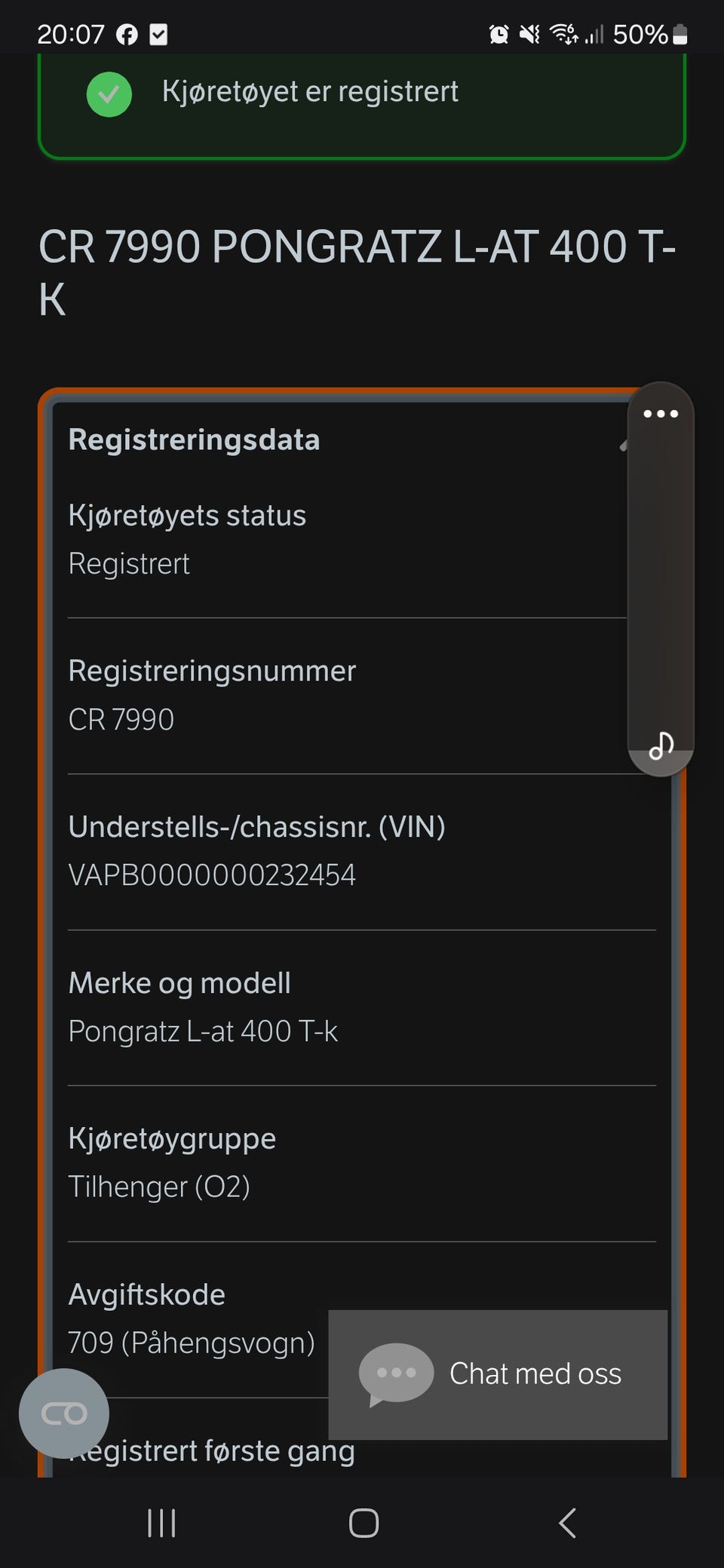This screenshot has width=724, height=1568.
Task: Tap the Facebook notification icon
Action: coord(127,35)
